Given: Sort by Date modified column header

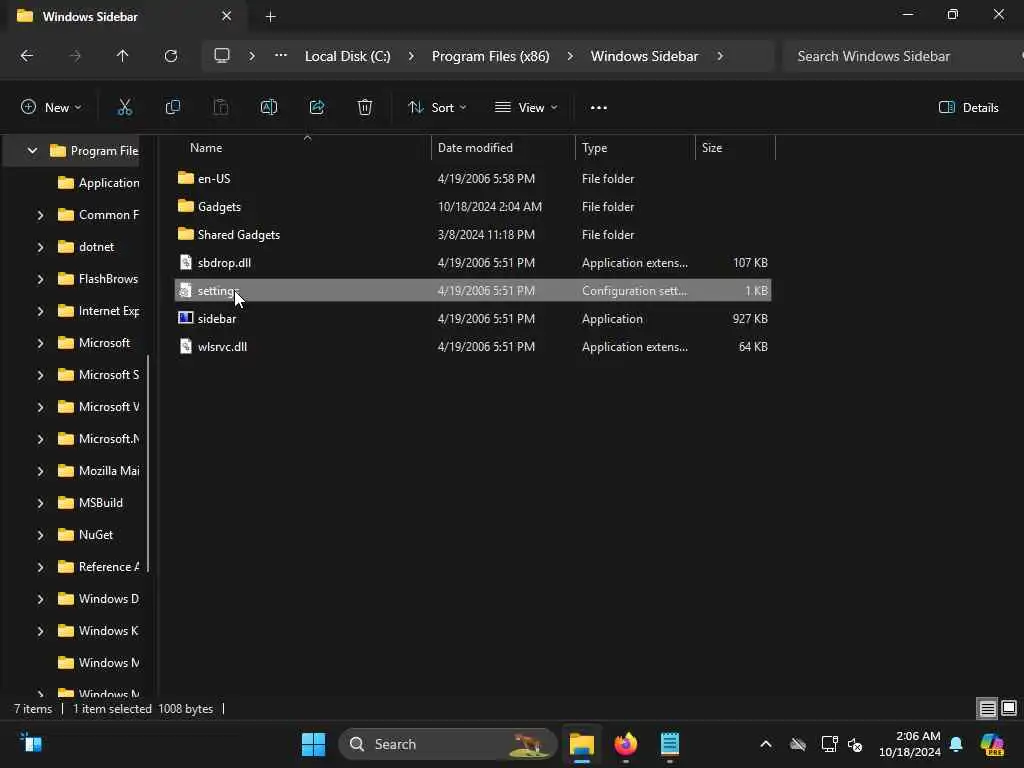Looking at the screenshot, I should point(503,148).
